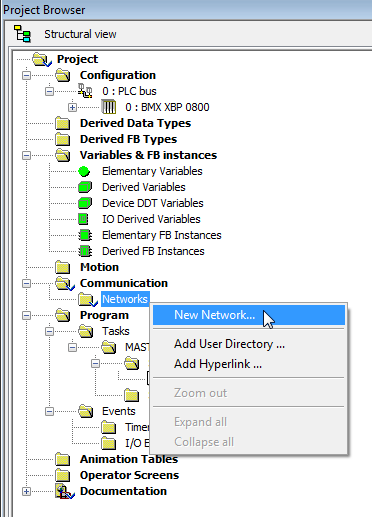This screenshot has height=517, width=372.
Task: Click the Timer events folder icon
Action: pyautogui.click(x=109, y=427)
